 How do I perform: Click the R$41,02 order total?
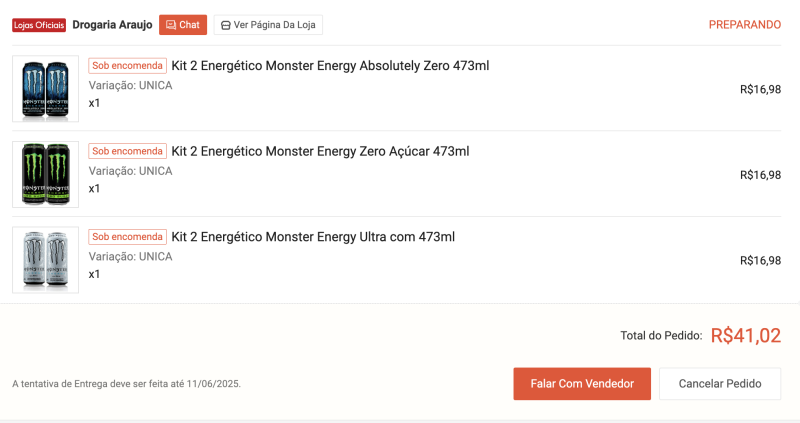coord(746,336)
